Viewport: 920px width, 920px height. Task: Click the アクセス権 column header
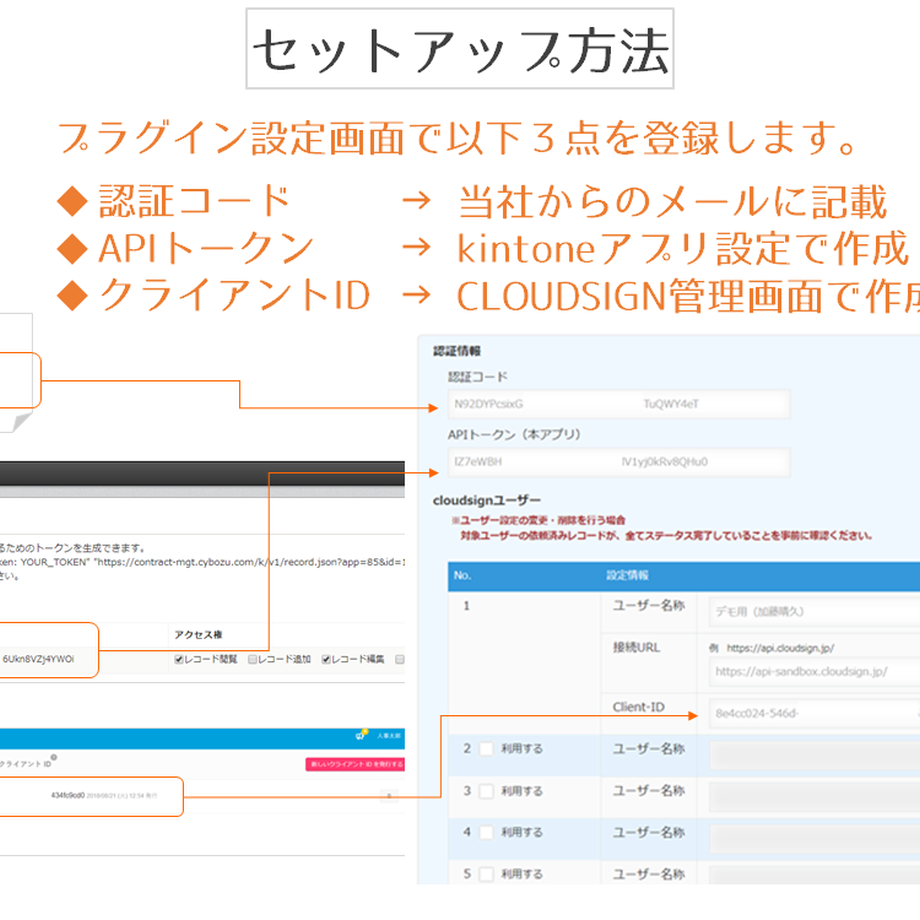click(x=198, y=635)
